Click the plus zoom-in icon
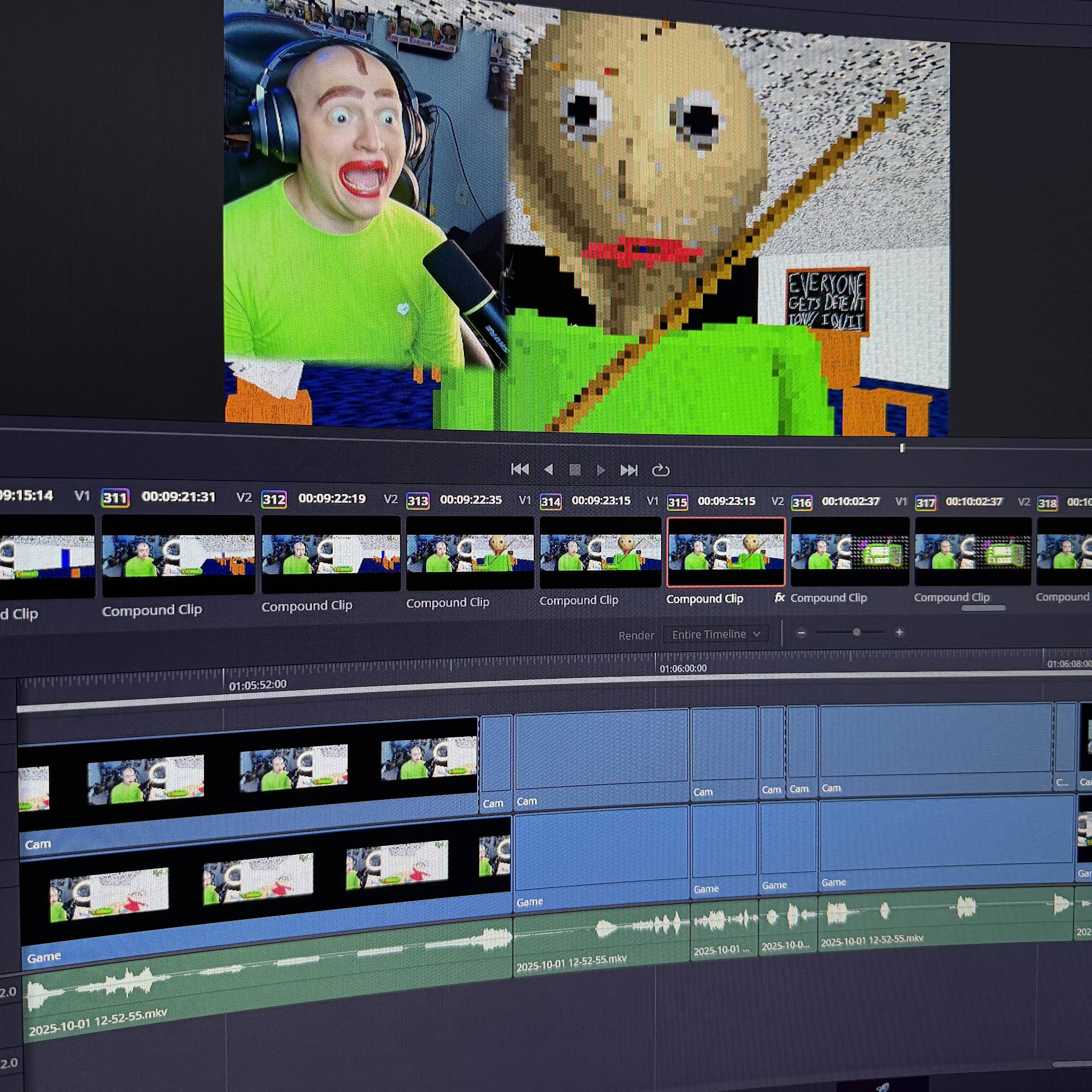Image resolution: width=1092 pixels, height=1092 pixels. tap(900, 632)
